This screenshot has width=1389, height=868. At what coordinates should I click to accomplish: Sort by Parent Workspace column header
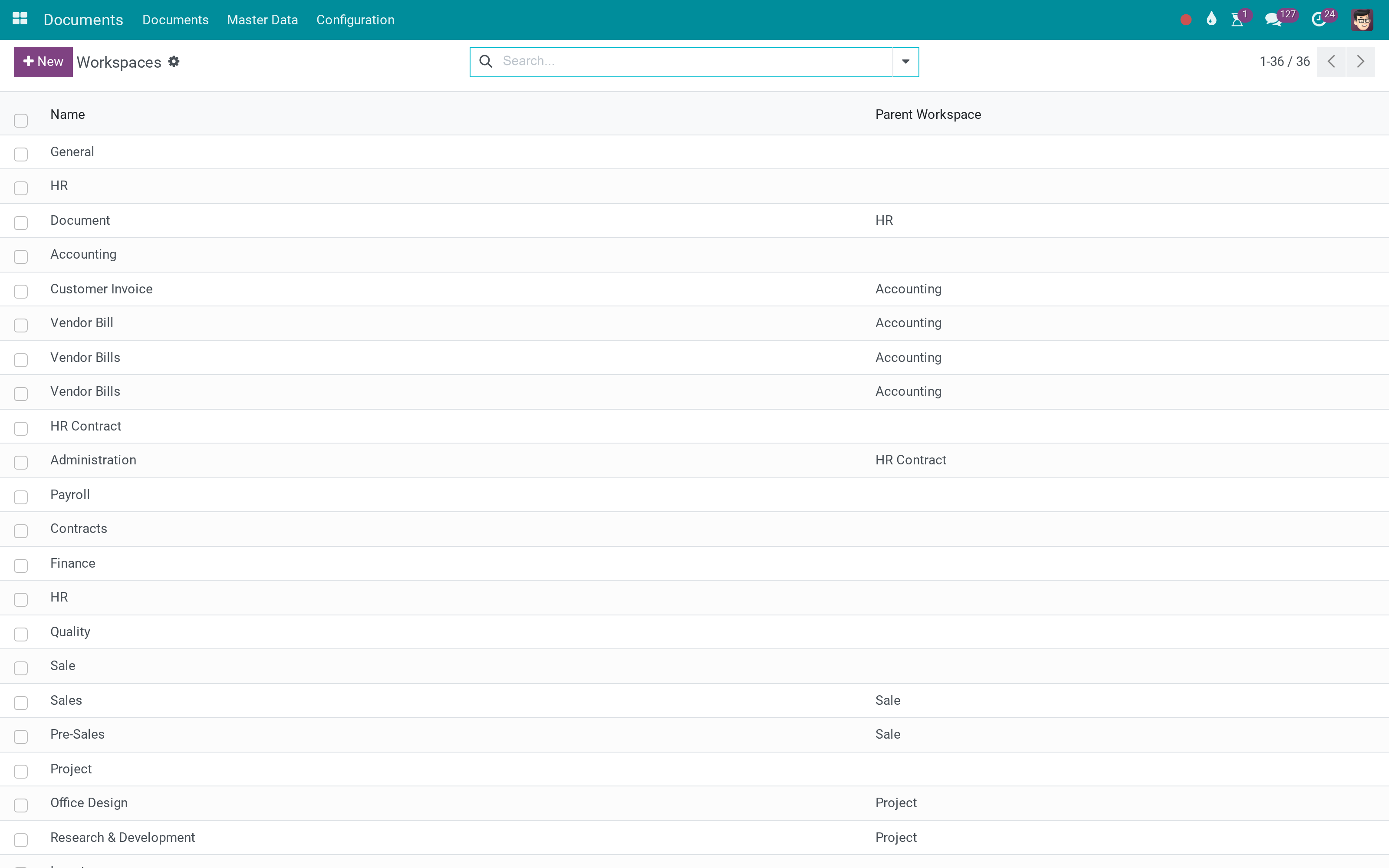click(x=928, y=114)
